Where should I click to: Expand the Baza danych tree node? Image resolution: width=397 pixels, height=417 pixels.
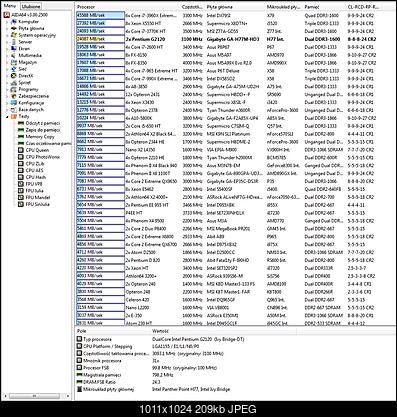[x=7, y=110]
